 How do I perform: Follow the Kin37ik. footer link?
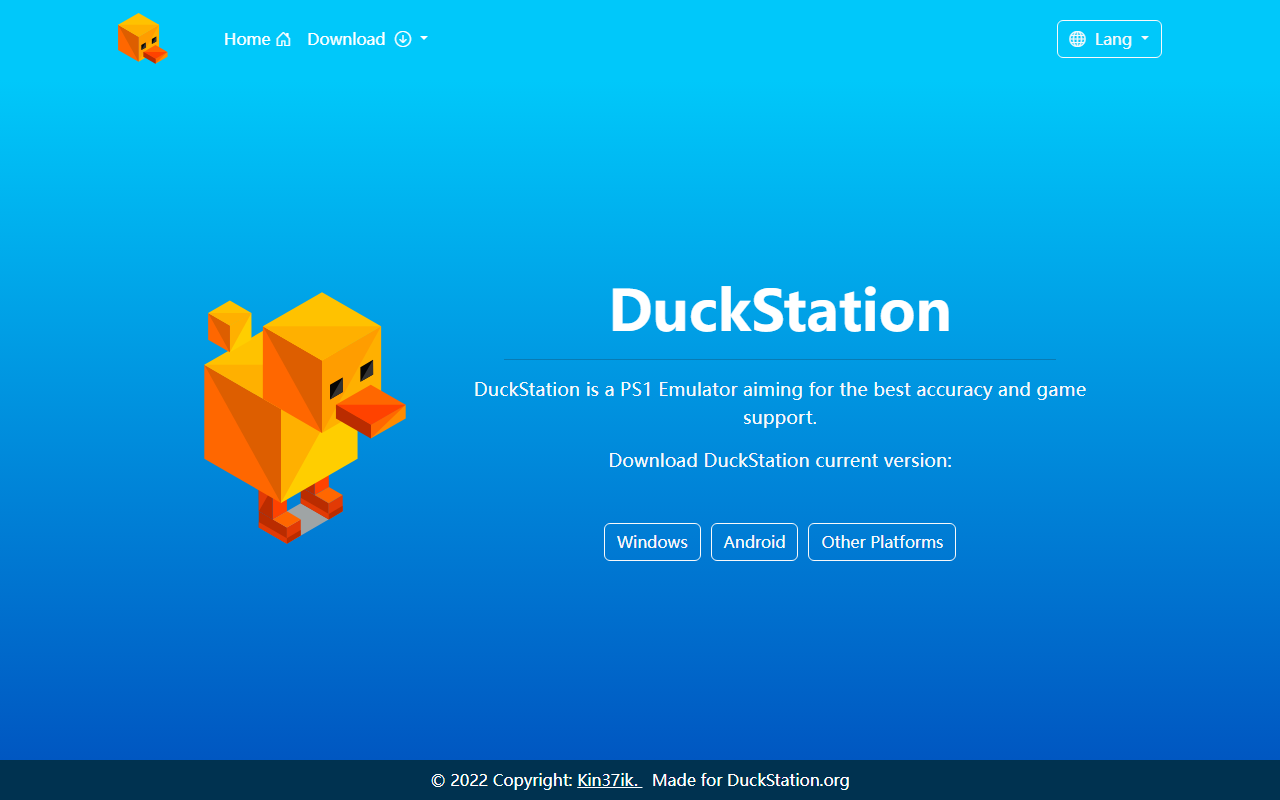point(609,780)
